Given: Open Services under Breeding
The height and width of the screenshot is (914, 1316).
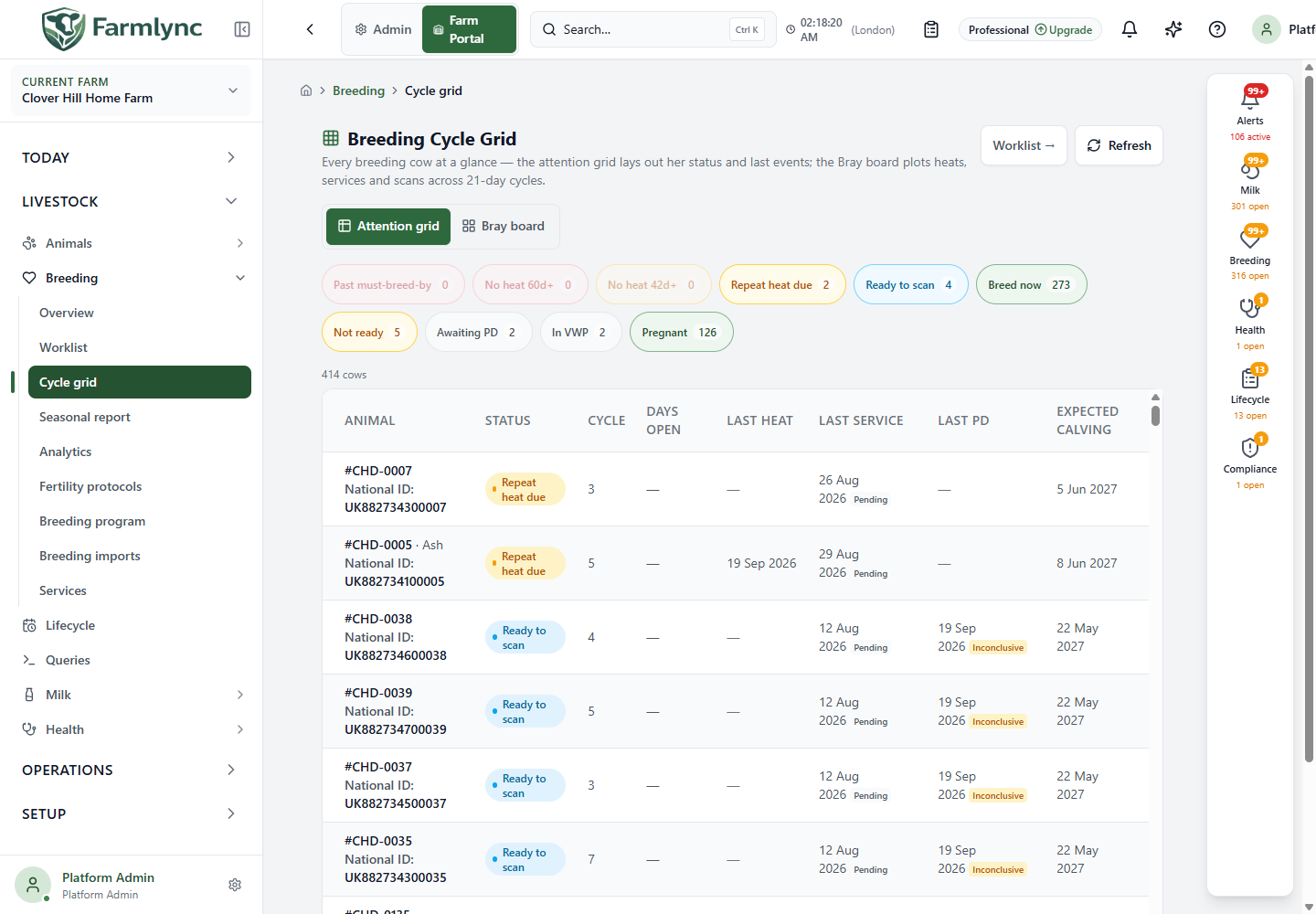Looking at the screenshot, I should [139, 590].
